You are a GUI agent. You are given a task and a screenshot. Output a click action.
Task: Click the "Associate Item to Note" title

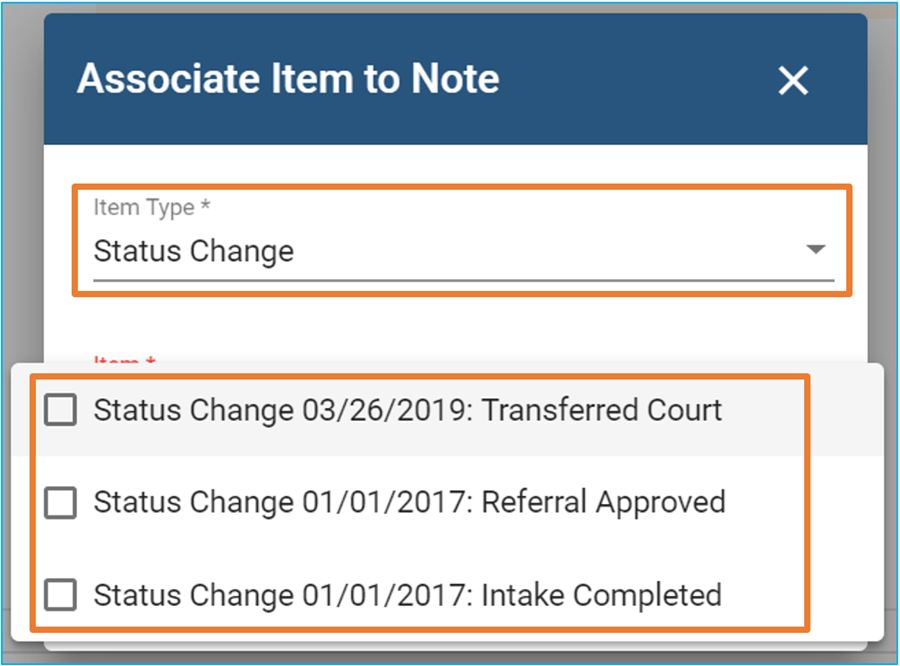click(x=288, y=79)
